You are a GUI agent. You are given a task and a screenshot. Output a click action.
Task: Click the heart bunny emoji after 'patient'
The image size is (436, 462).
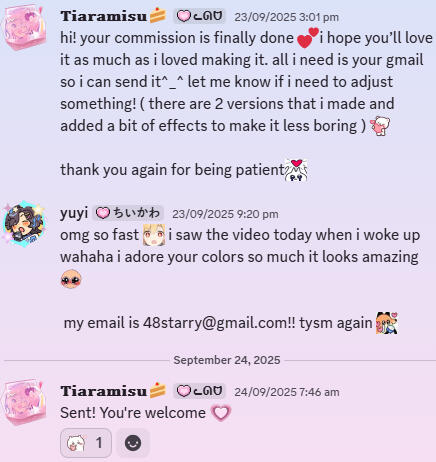[296, 170]
